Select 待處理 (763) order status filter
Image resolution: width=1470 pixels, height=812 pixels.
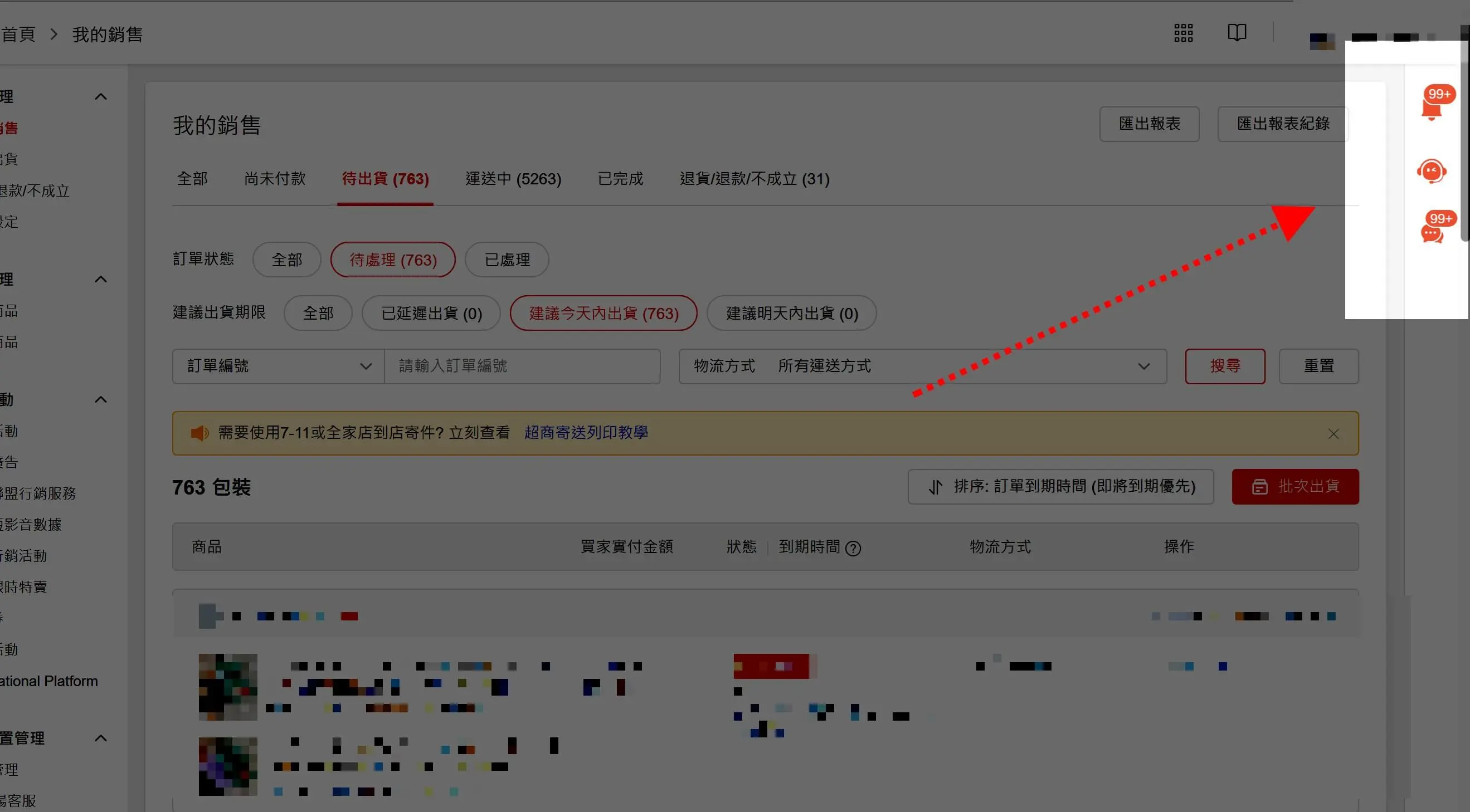pyautogui.click(x=393, y=260)
